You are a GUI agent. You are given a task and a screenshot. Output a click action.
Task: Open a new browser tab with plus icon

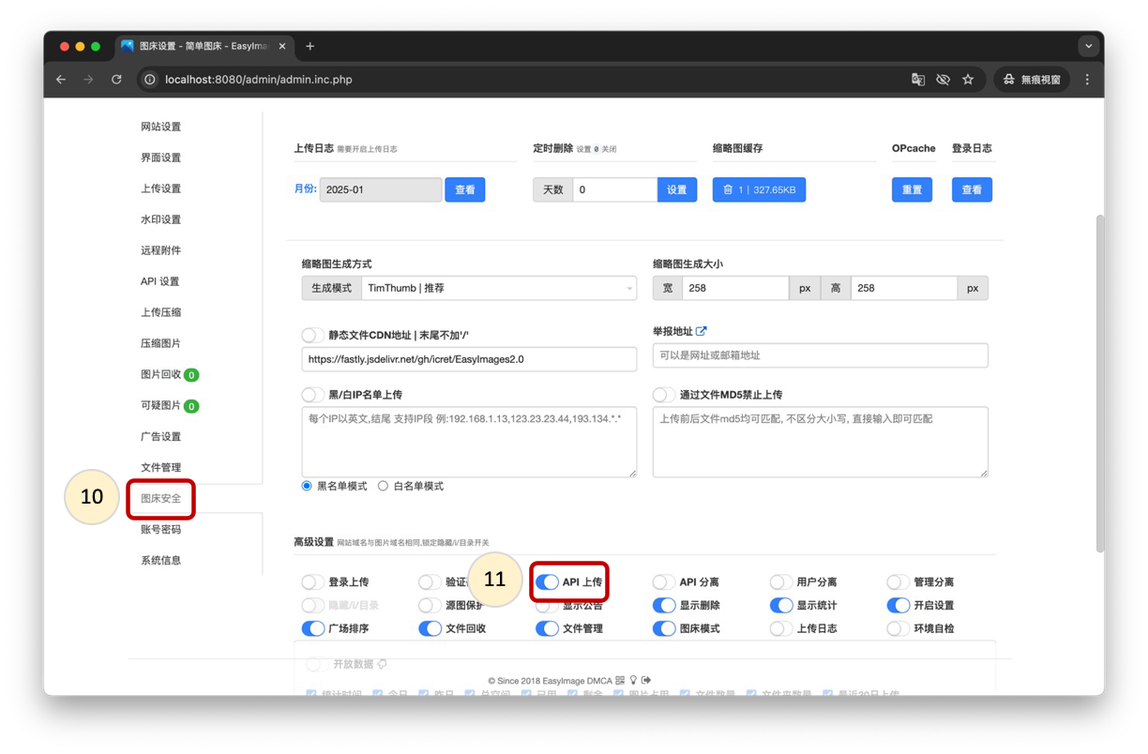pos(310,46)
